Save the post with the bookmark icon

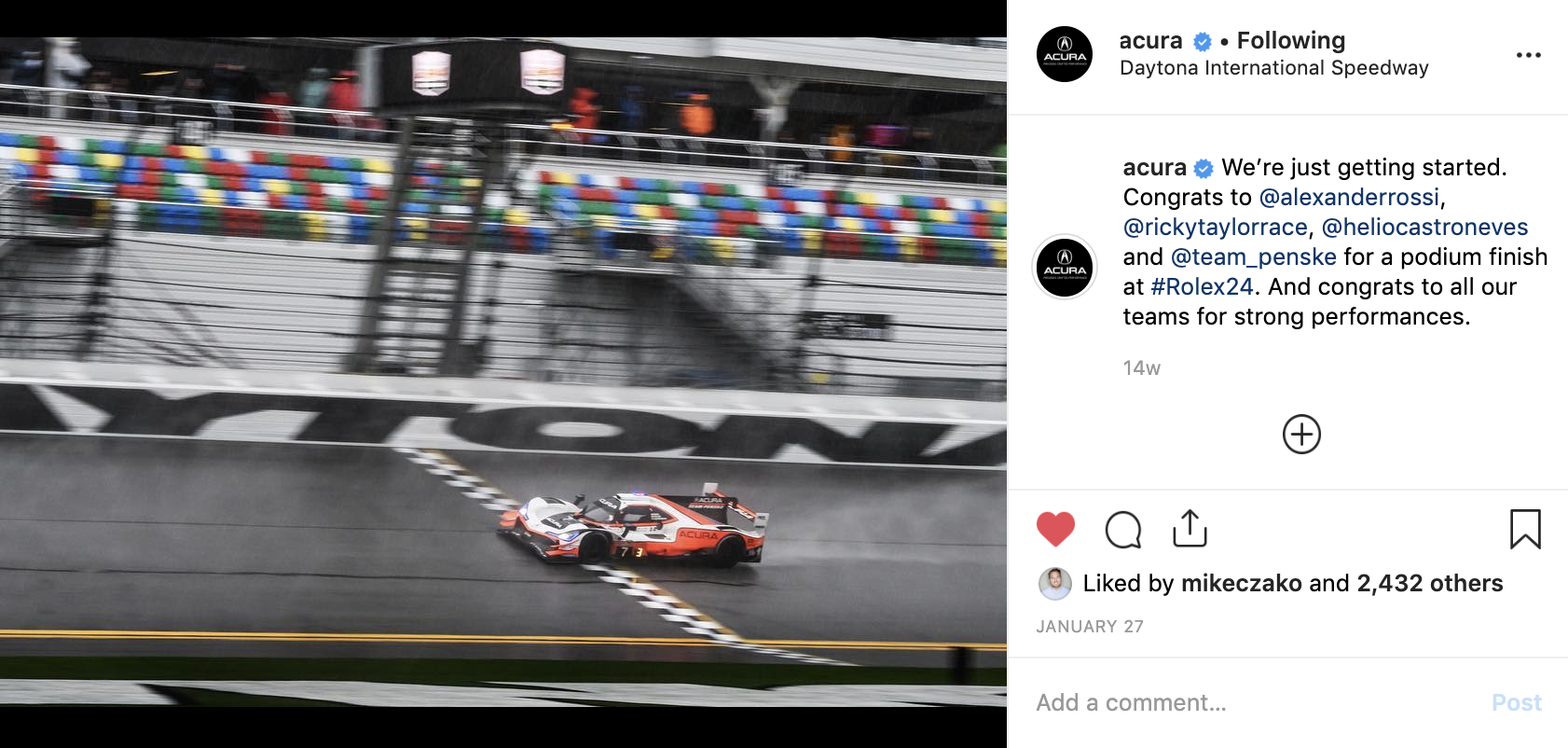point(1525,529)
